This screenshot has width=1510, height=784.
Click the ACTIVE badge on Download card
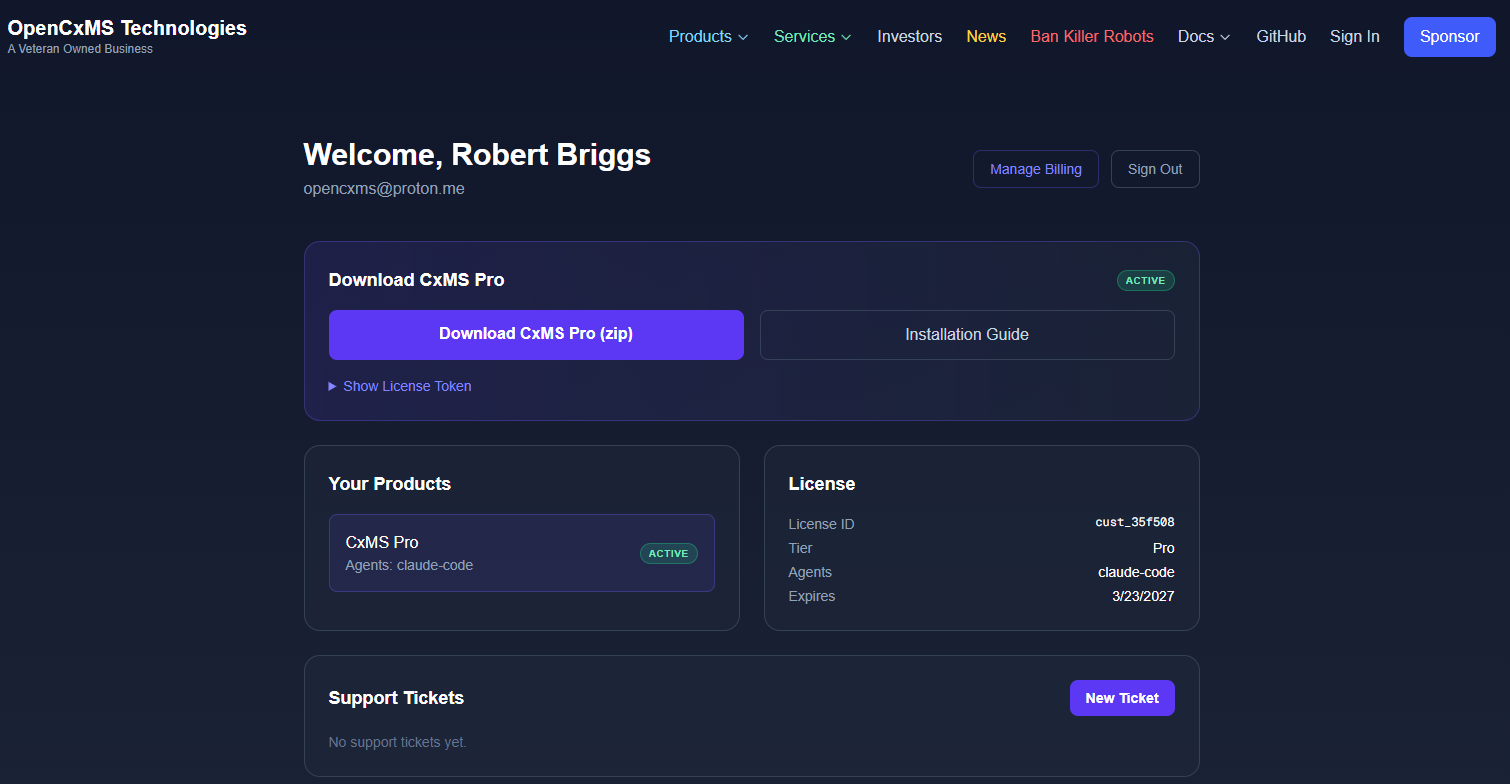tap(1145, 280)
